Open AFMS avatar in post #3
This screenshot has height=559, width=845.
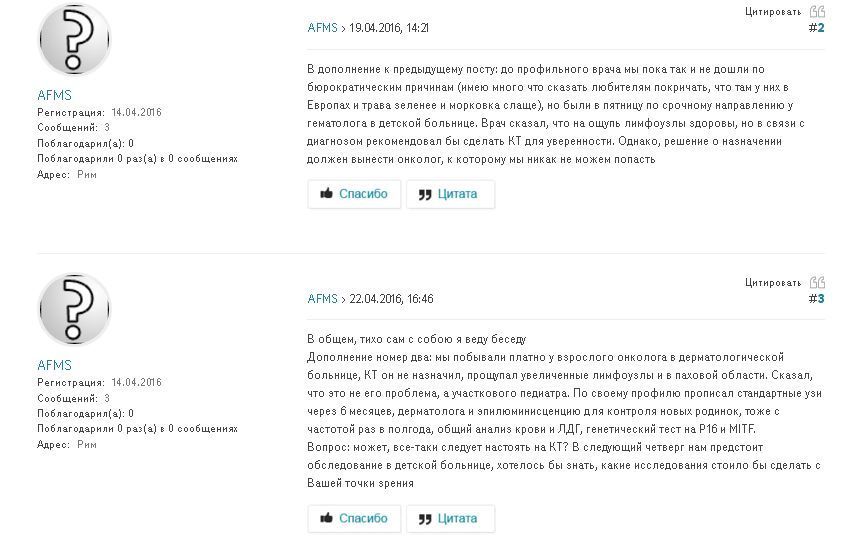(74, 309)
